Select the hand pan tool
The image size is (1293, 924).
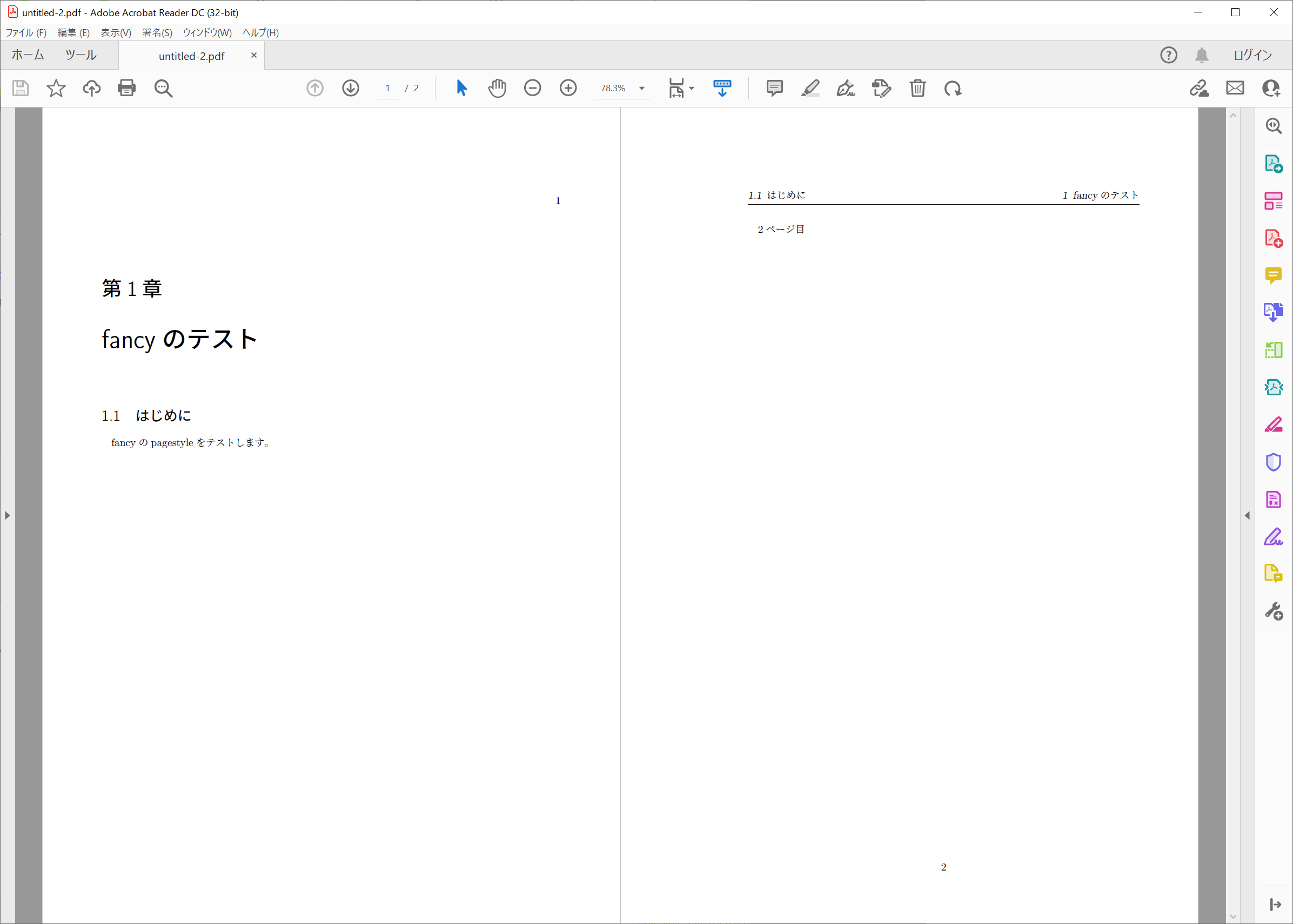[497, 88]
